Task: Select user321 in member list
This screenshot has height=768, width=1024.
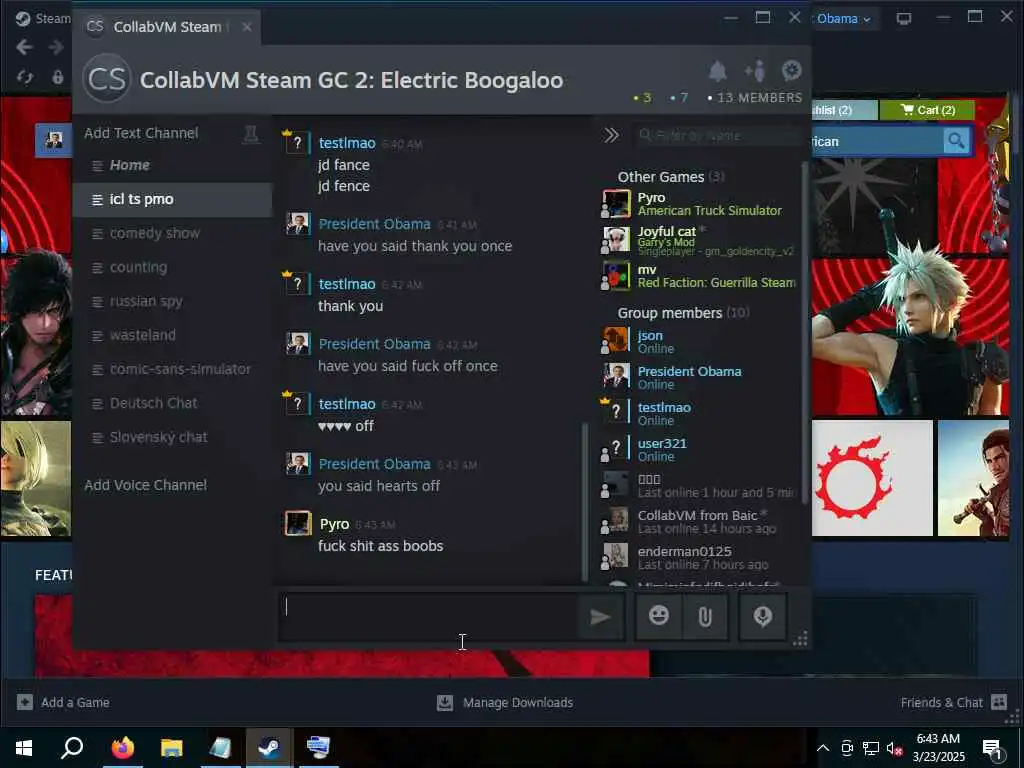Action: click(x=699, y=449)
